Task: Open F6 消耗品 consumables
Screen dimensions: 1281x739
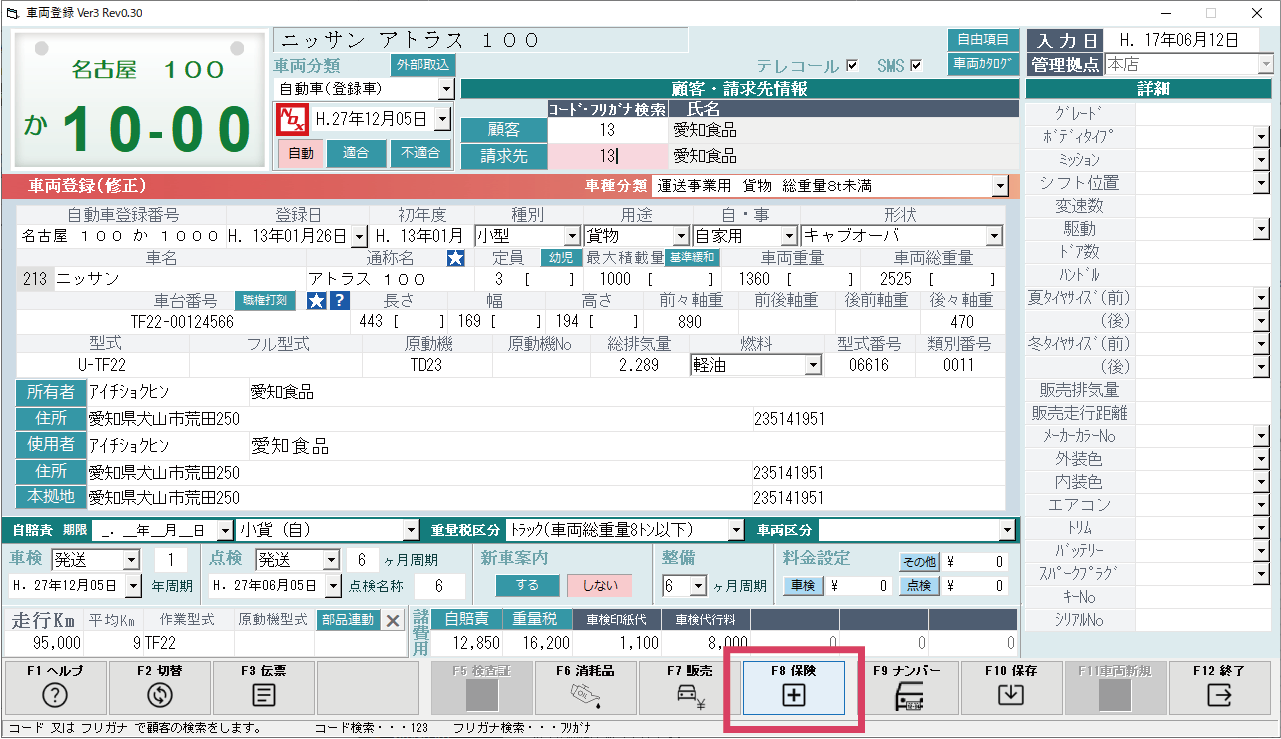Action: coord(584,687)
